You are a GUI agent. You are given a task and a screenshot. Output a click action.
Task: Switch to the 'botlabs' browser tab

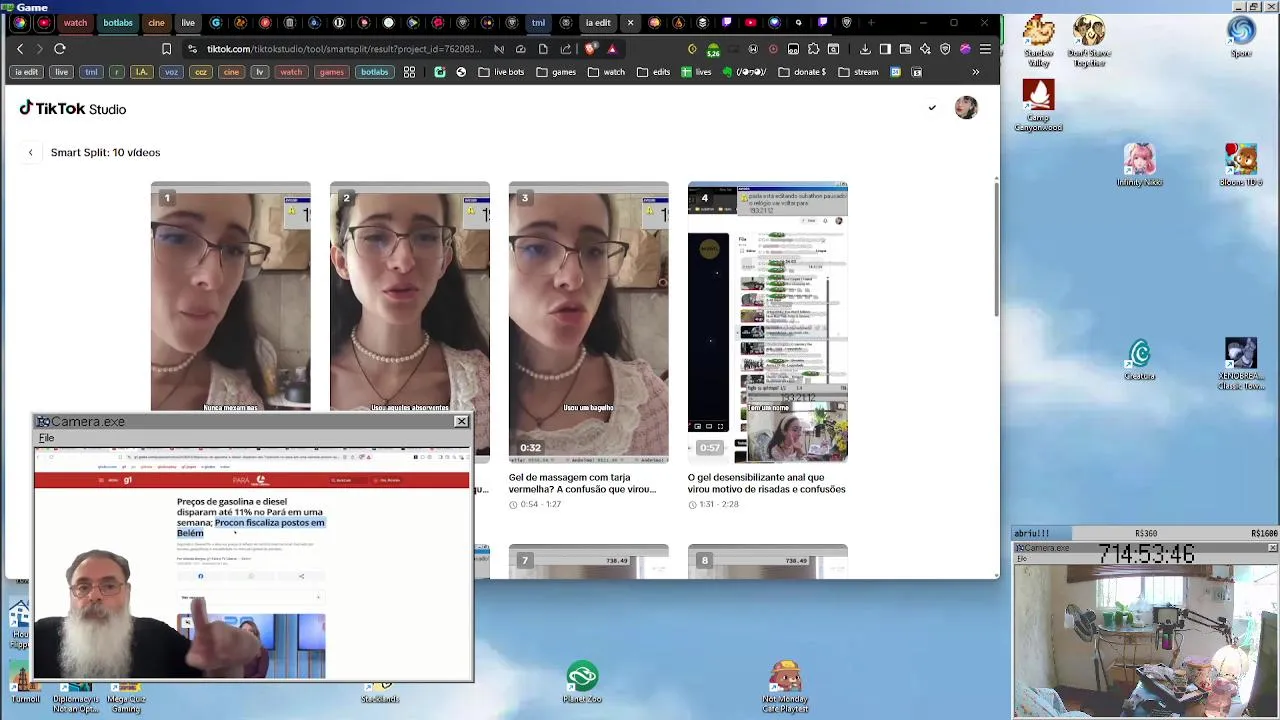(x=117, y=22)
